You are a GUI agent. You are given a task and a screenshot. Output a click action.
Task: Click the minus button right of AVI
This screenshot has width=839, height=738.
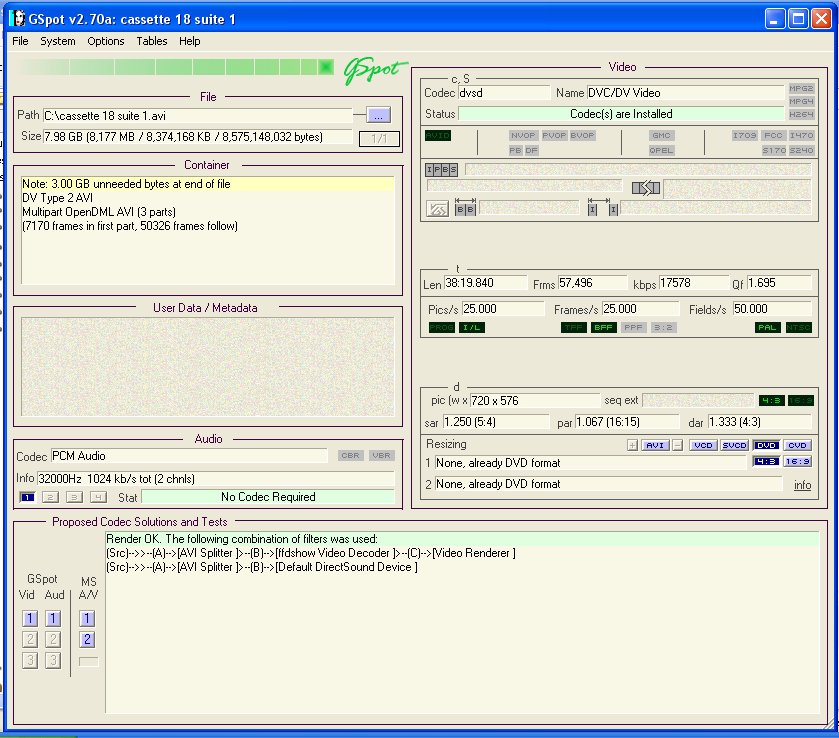click(677, 445)
